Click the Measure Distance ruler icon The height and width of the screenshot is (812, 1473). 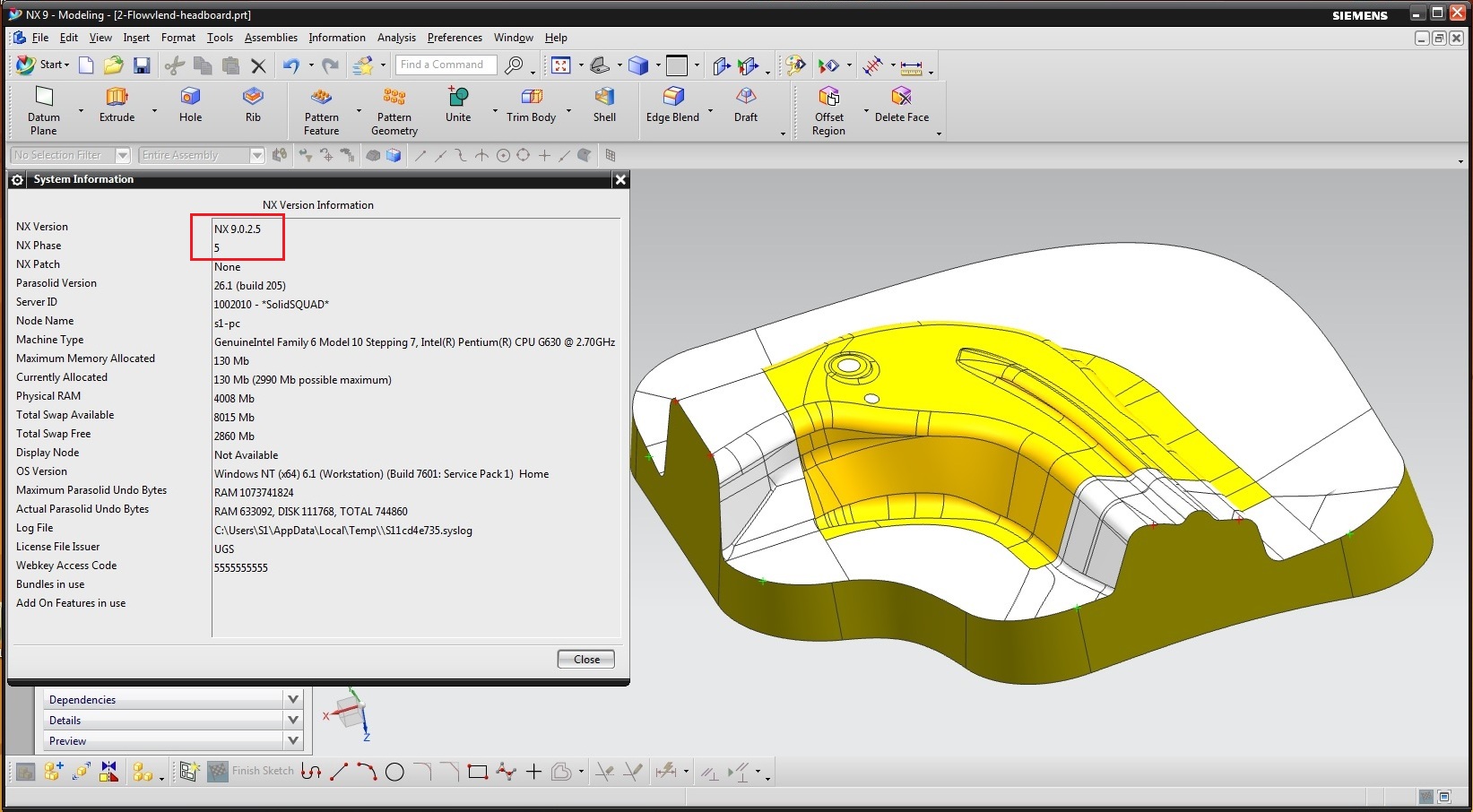(x=911, y=66)
